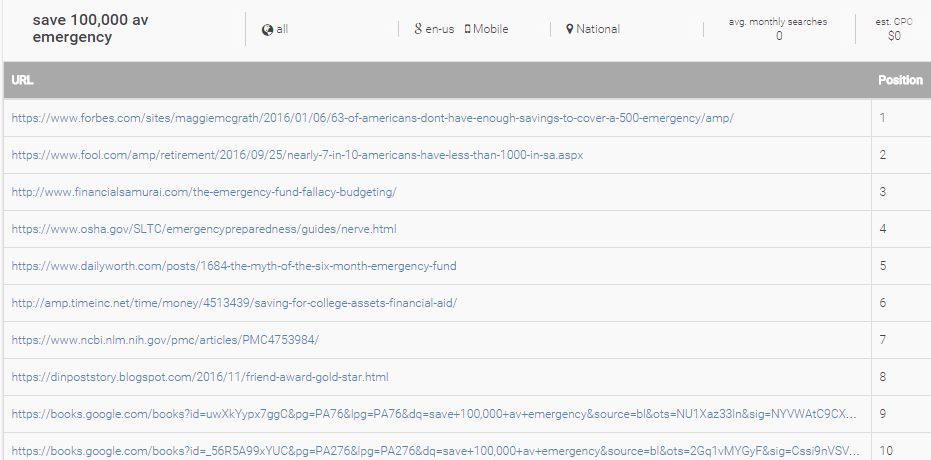Image resolution: width=931 pixels, height=460 pixels.
Task: Click the URL column header
Action: [22, 80]
